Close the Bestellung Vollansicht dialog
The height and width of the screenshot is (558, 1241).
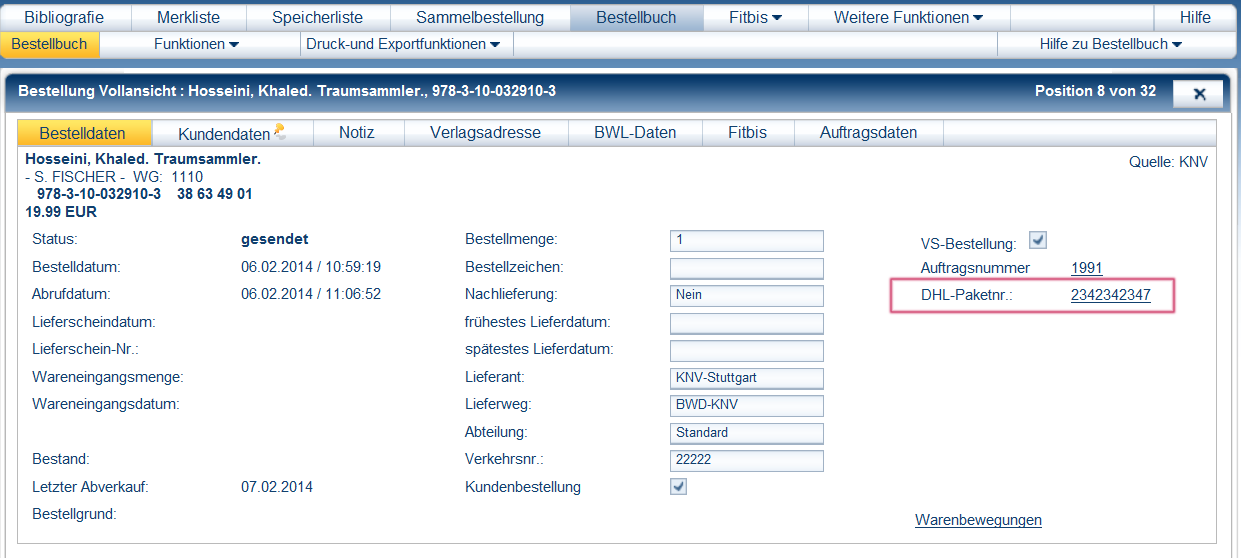tap(1198, 93)
